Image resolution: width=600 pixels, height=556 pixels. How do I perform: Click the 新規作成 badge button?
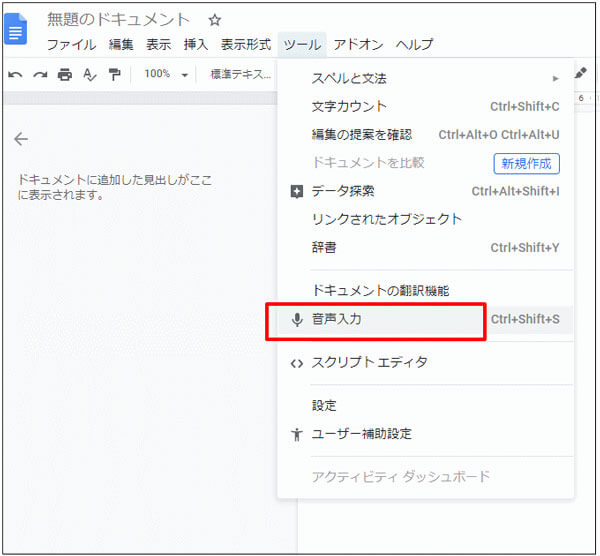point(527,164)
